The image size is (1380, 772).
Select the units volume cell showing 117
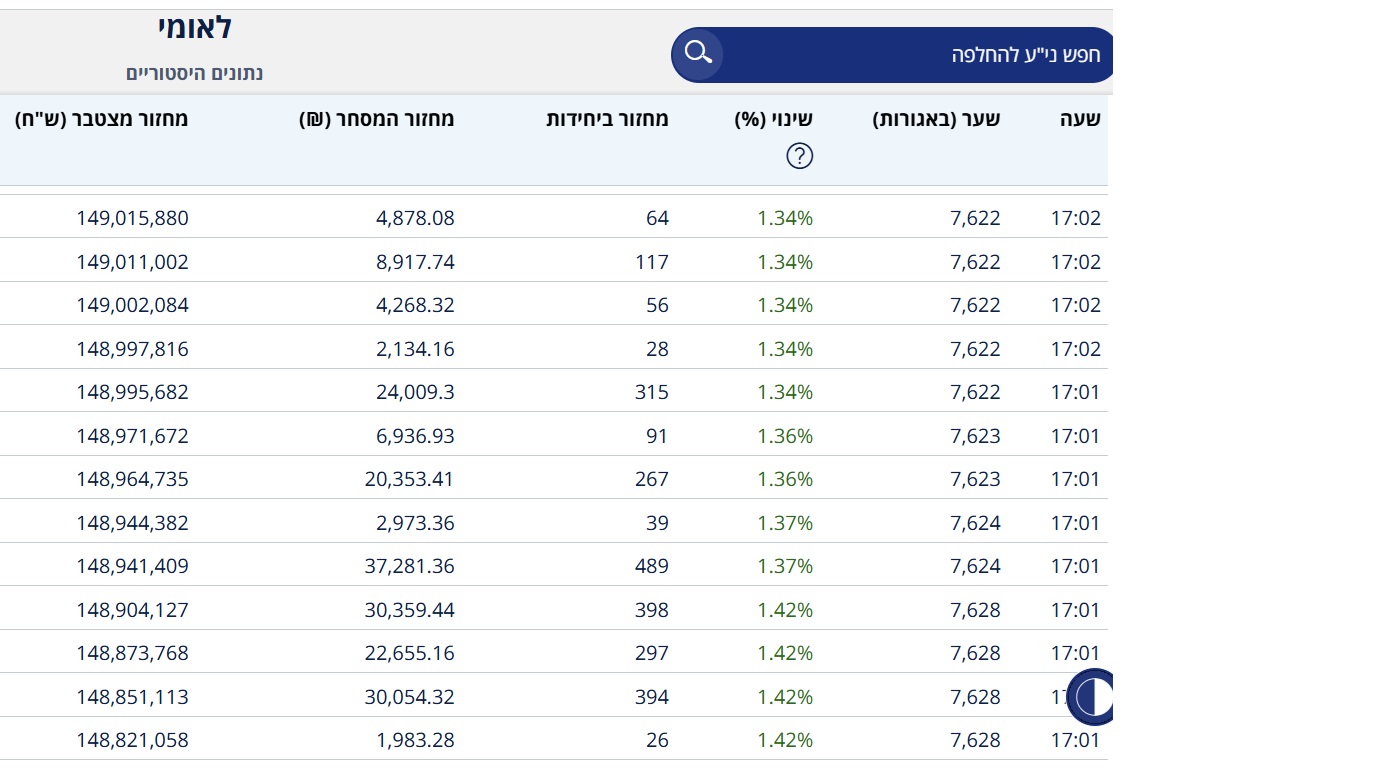(x=651, y=262)
